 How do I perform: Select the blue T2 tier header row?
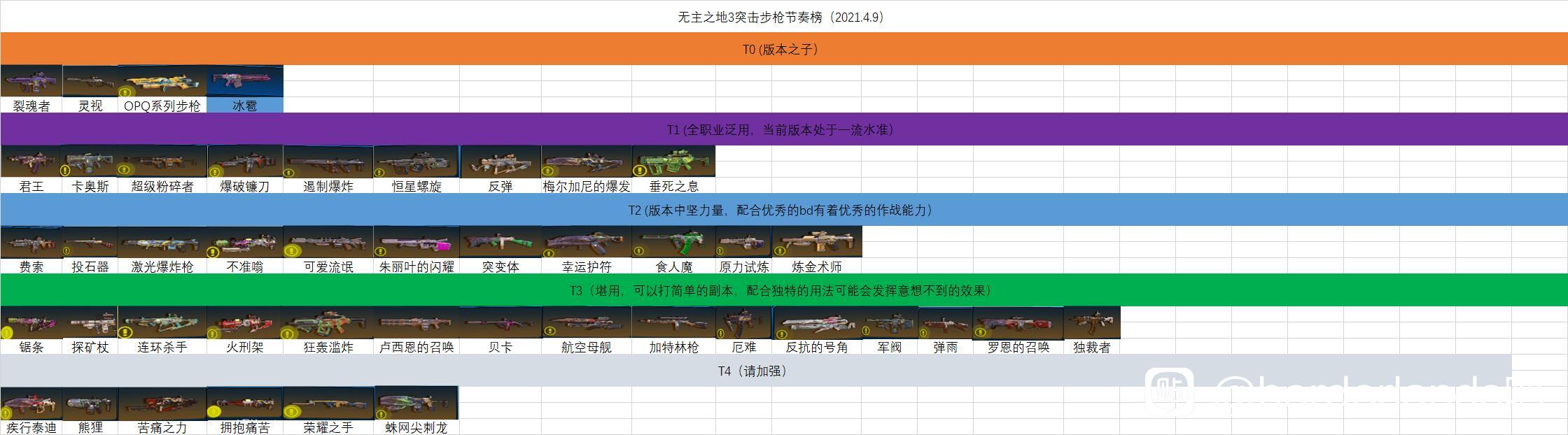pyautogui.click(x=784, y=210)
